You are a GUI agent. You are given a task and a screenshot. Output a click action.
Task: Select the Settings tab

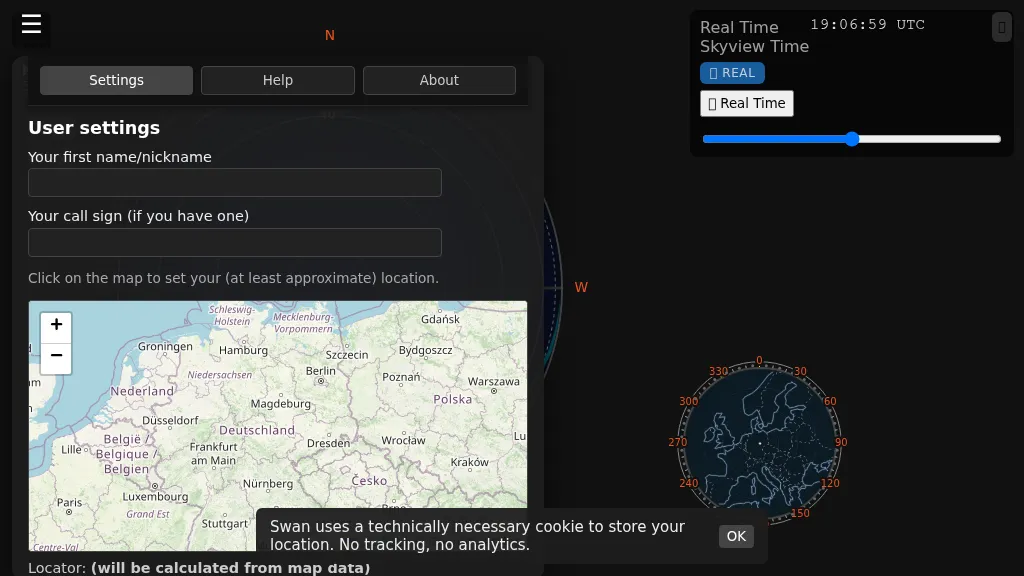pyautogui.click(x=116, y=80)
